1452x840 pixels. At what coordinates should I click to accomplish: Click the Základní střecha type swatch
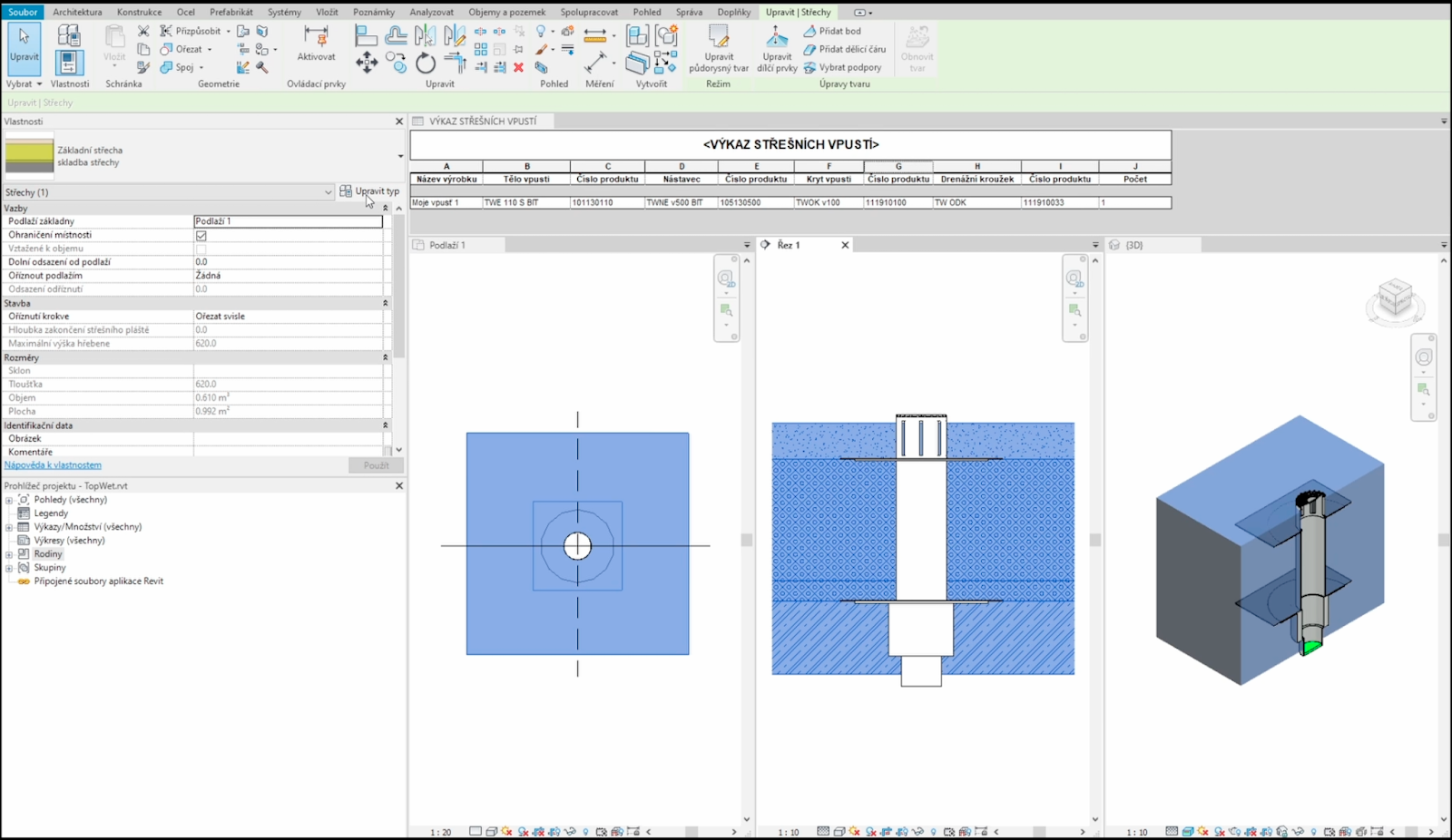click(x=30, y=156)
